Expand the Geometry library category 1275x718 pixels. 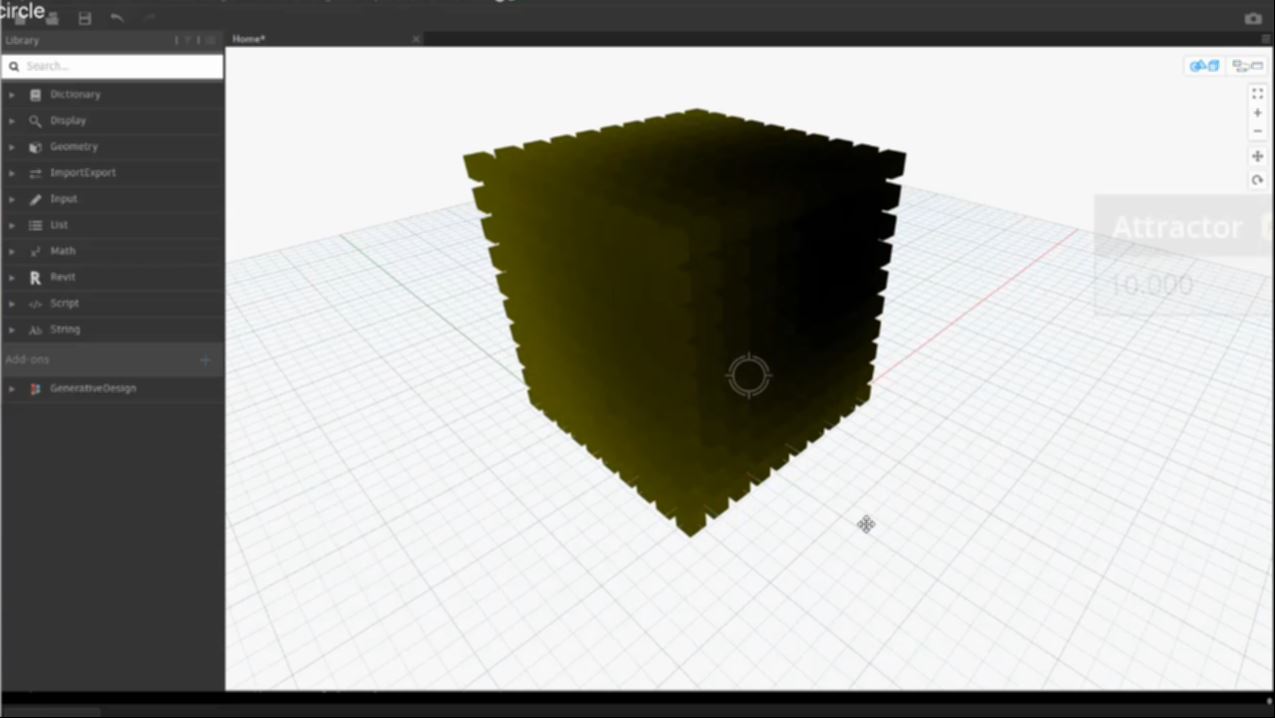12,147
